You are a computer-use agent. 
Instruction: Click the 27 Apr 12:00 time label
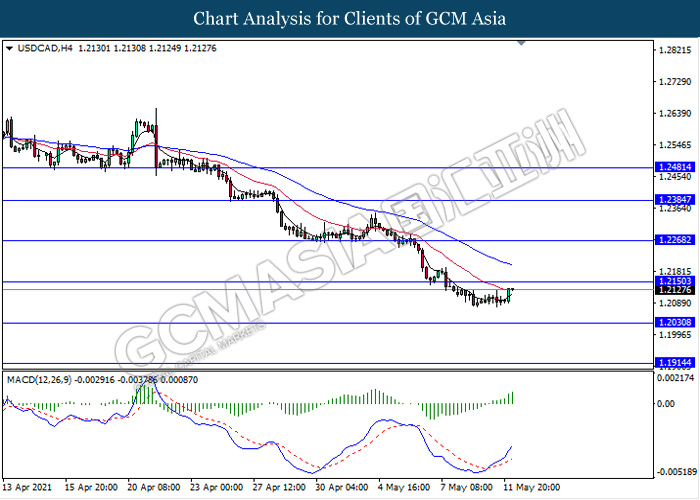tap(279, 487)
